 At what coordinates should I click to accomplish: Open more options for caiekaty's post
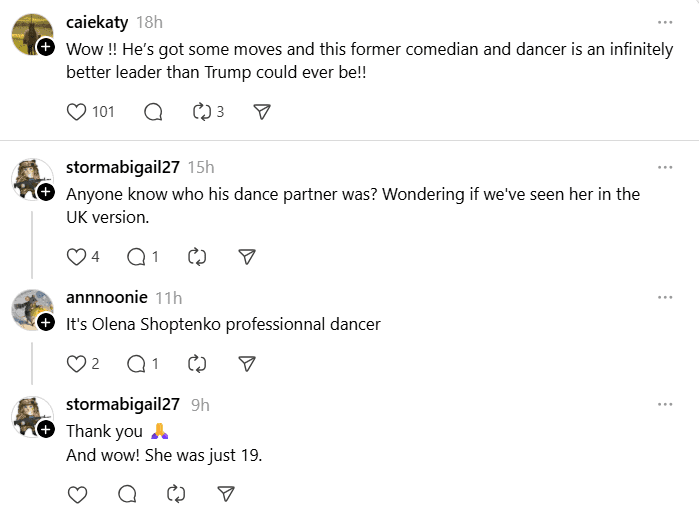665,22
